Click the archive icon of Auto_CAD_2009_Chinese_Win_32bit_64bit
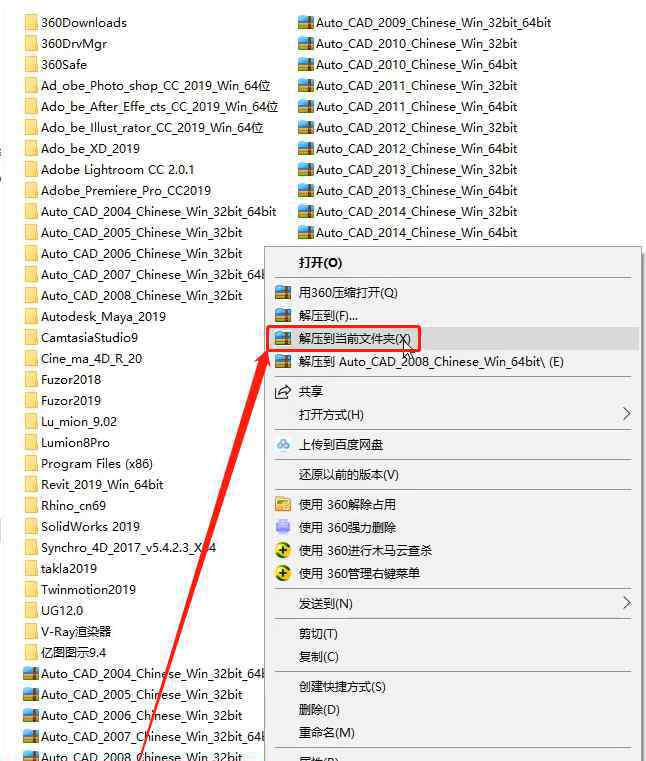Viewport: 646px width, 761px height. [x=306, y=22]
